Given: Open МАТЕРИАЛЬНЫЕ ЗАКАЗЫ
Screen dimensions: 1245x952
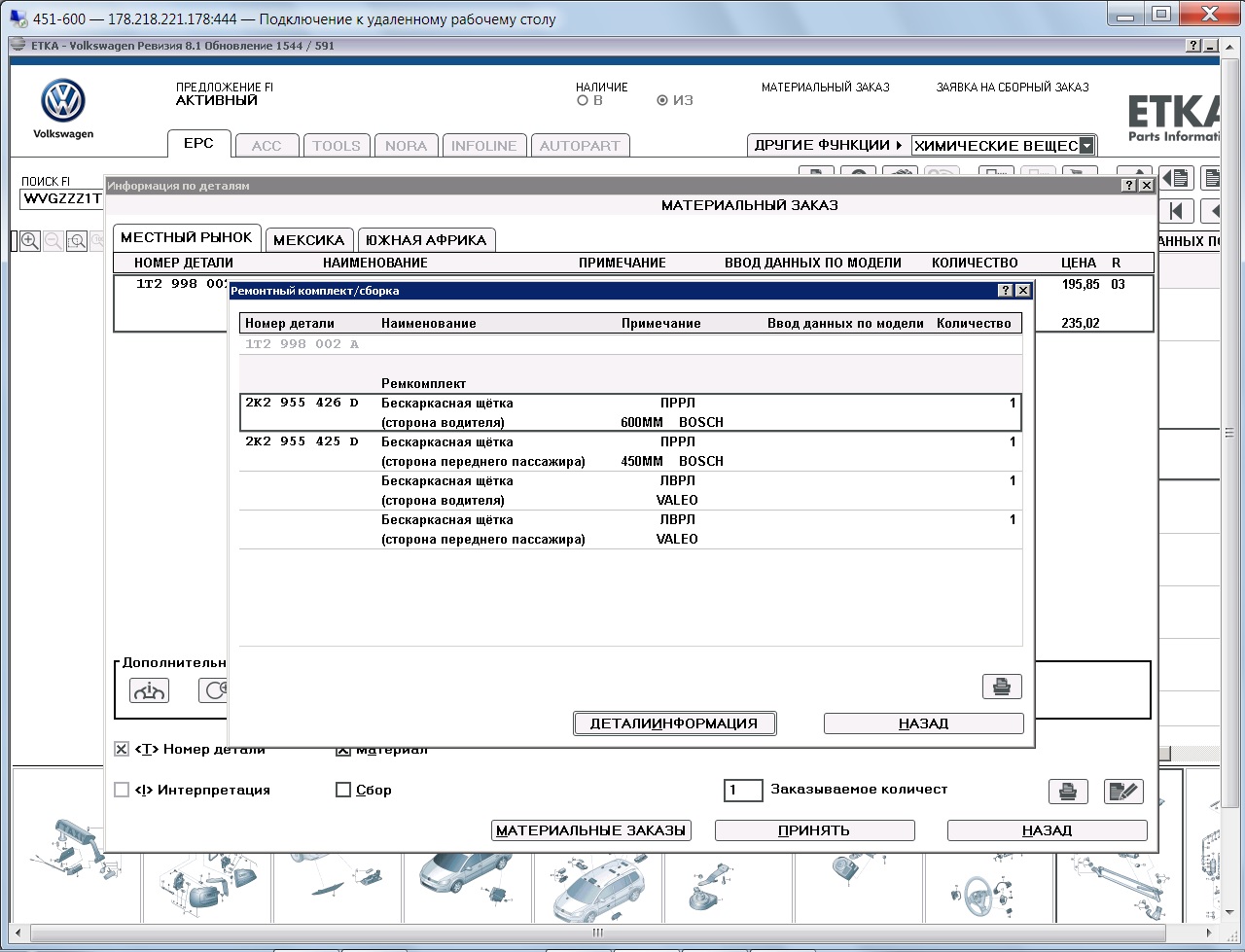Looking at the screenshot, I should [x=591, y=830].
